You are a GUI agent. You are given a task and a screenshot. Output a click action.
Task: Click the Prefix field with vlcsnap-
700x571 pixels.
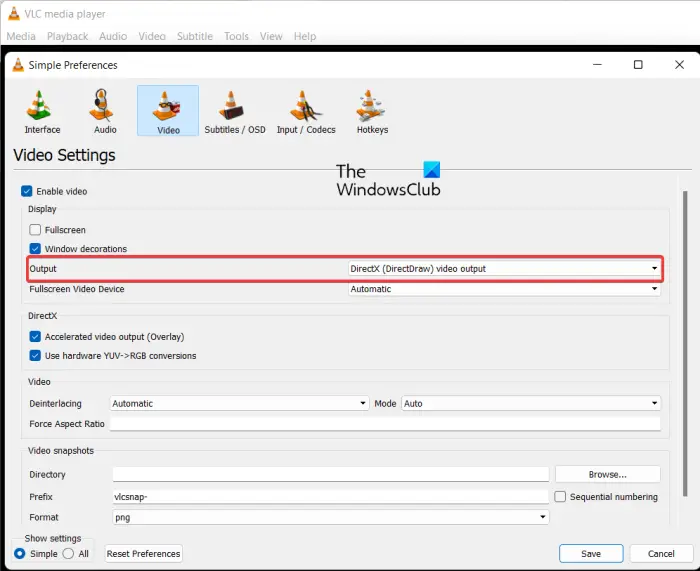(x=331, y=496)
